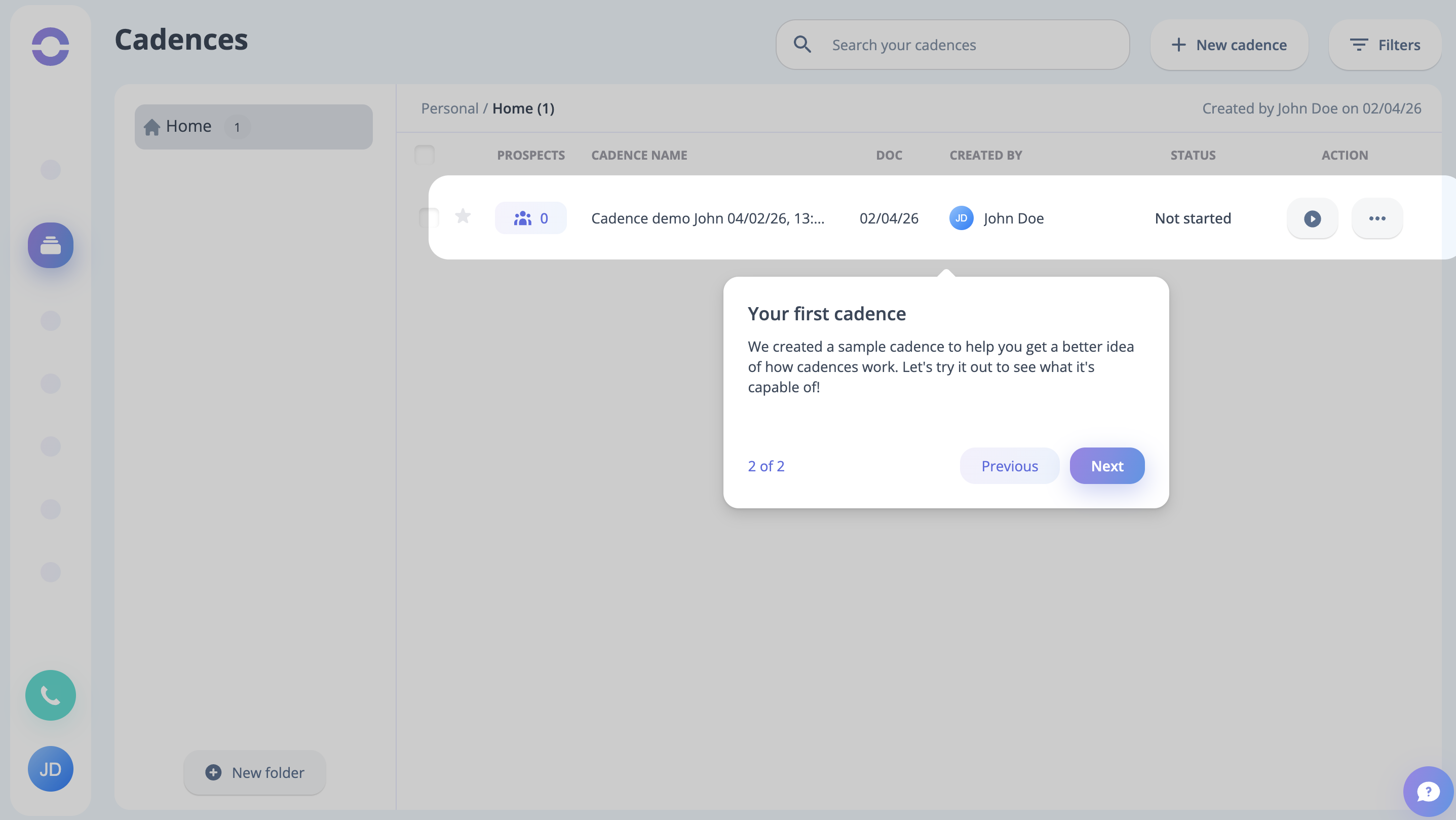Screen dimensions: 1456x820
Task: Click the prospects count badge showing 0
Action: 530,218
